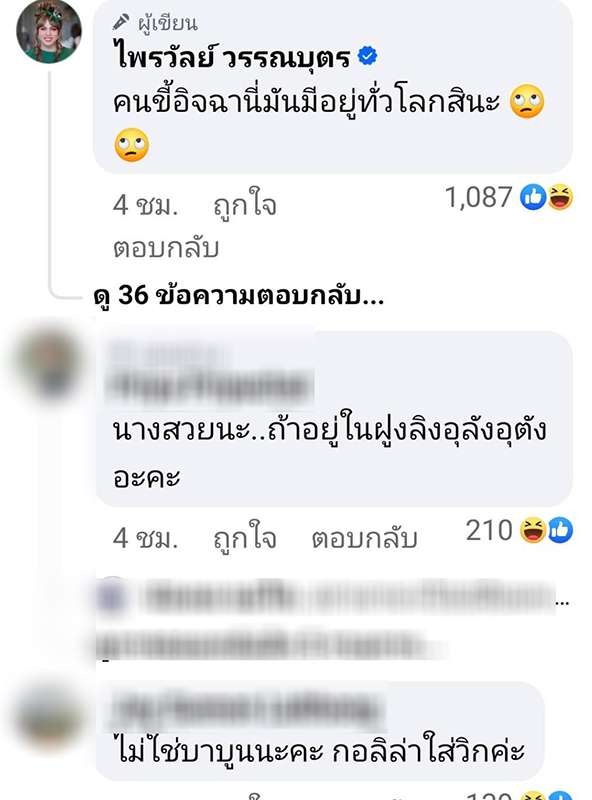This screenshot has height=800, width=592.
Task: Click the blue verified badge beside author name
Action: point(367,56)
